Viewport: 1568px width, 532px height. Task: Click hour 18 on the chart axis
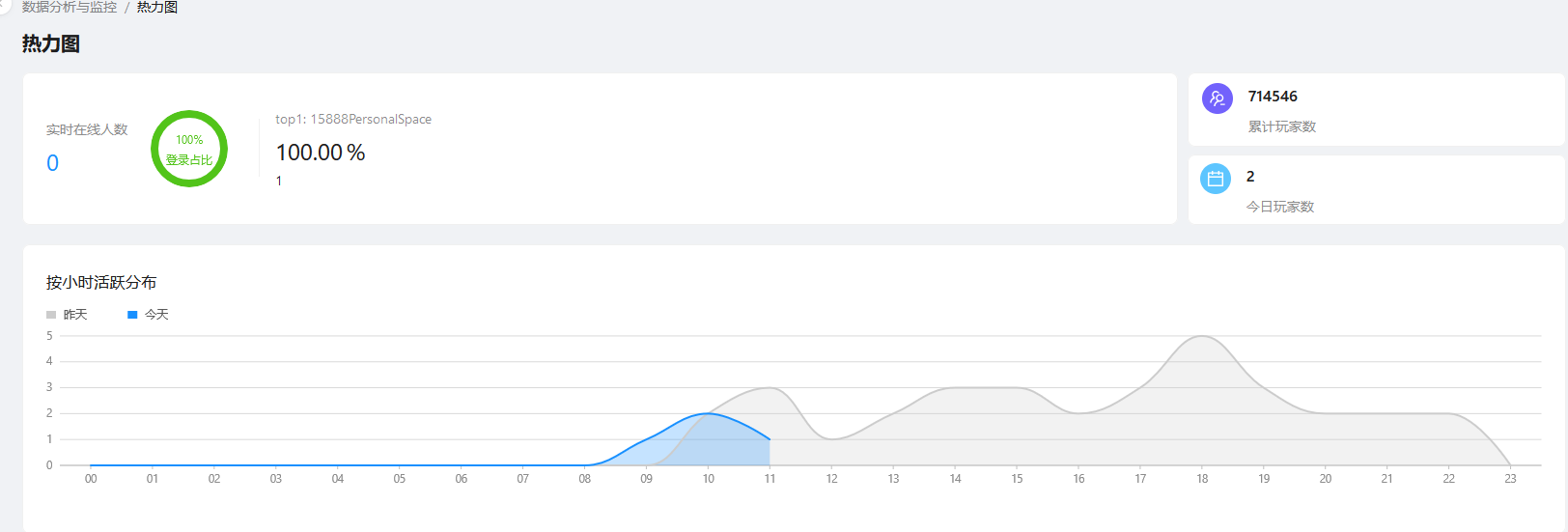(1202, 479)
